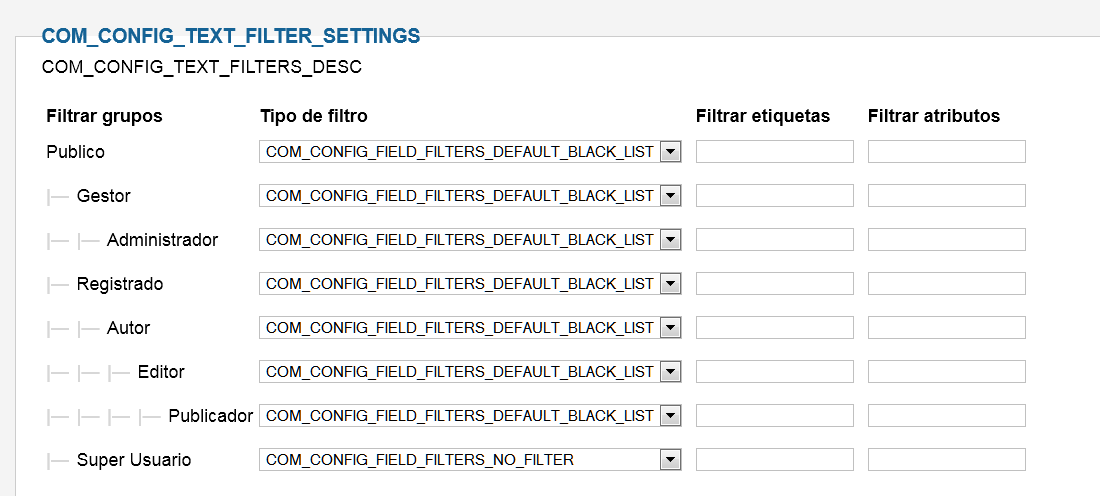Viewport: 1100px width, 496px height.
Task: Click the Filtrar etiquetas field for Registrado
Action: (774, 284)
